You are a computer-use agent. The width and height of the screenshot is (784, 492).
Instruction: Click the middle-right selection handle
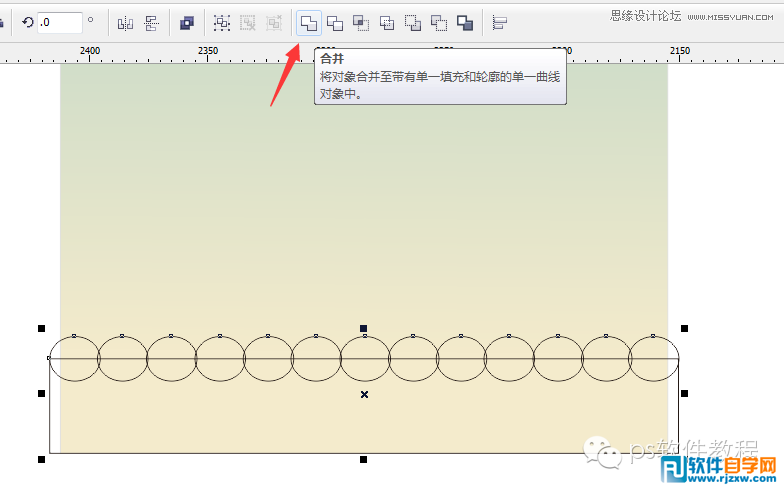684,394
